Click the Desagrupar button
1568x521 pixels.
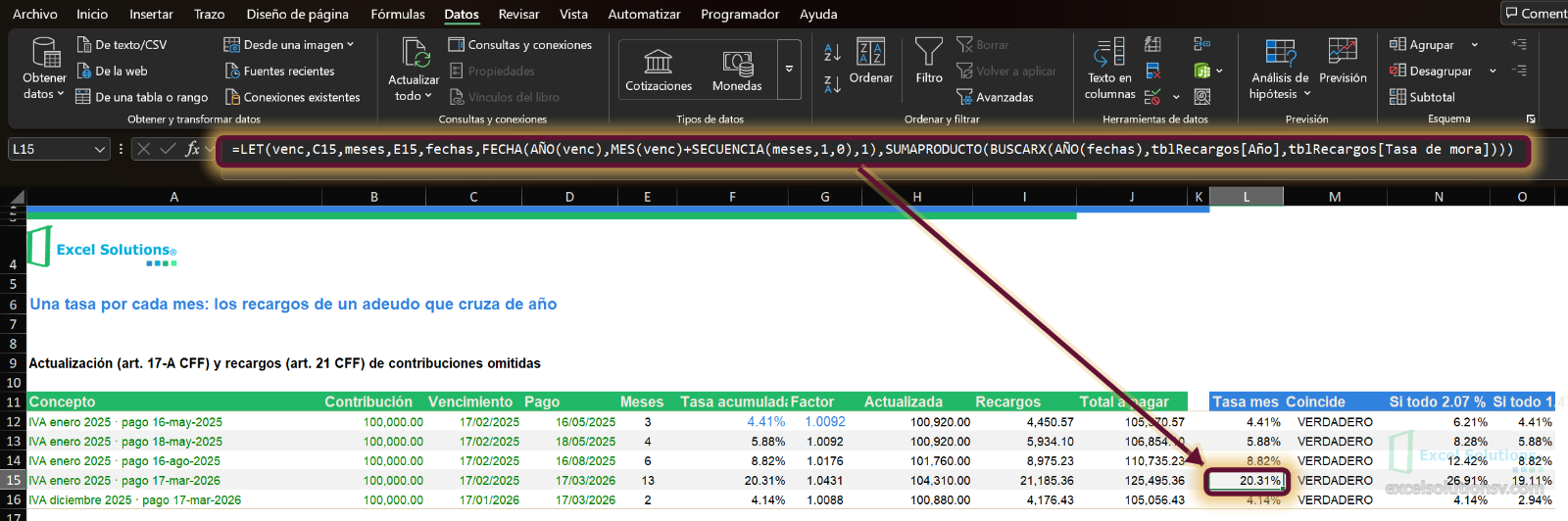click(x=1431, y=71)
